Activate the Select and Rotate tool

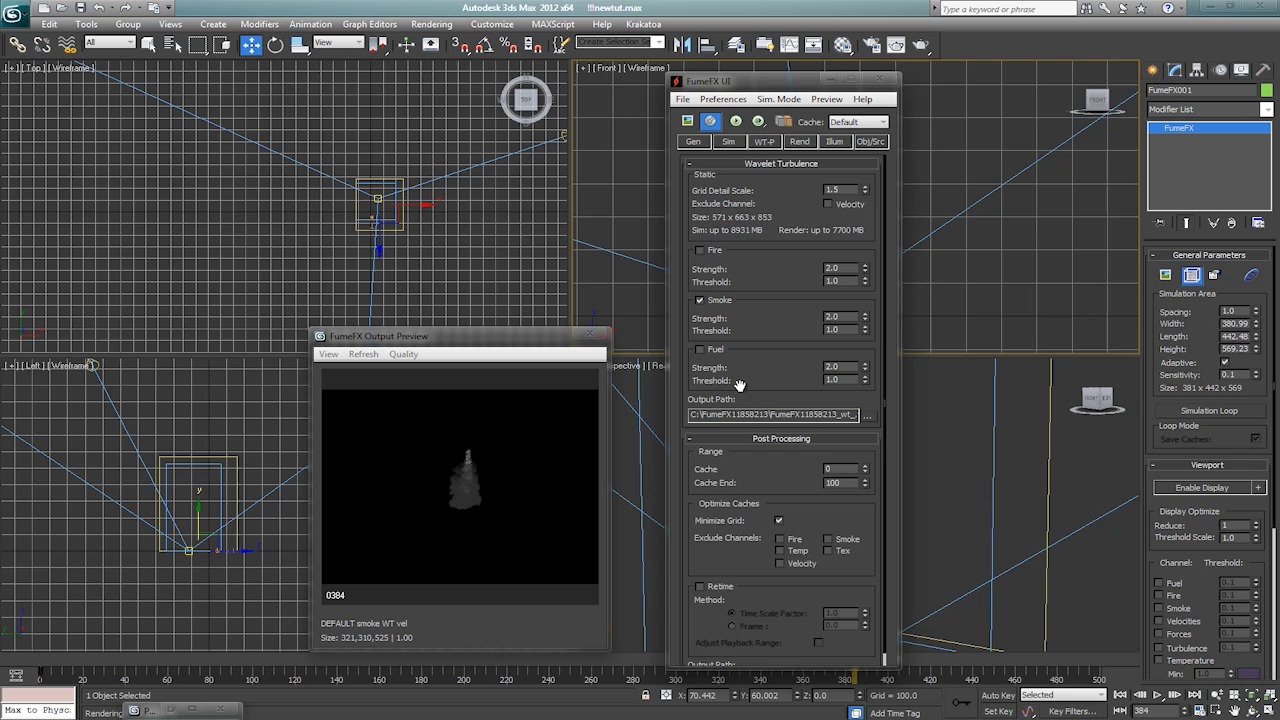click(x=275, y=44)
